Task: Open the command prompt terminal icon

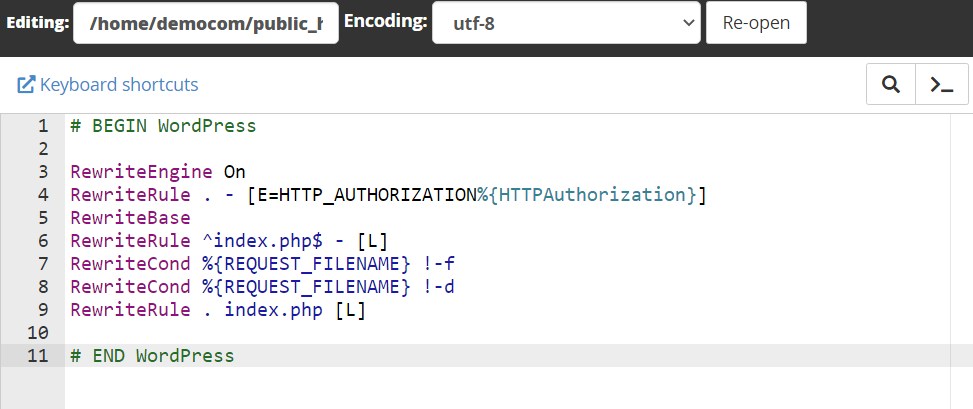Action: click(941, 85)
